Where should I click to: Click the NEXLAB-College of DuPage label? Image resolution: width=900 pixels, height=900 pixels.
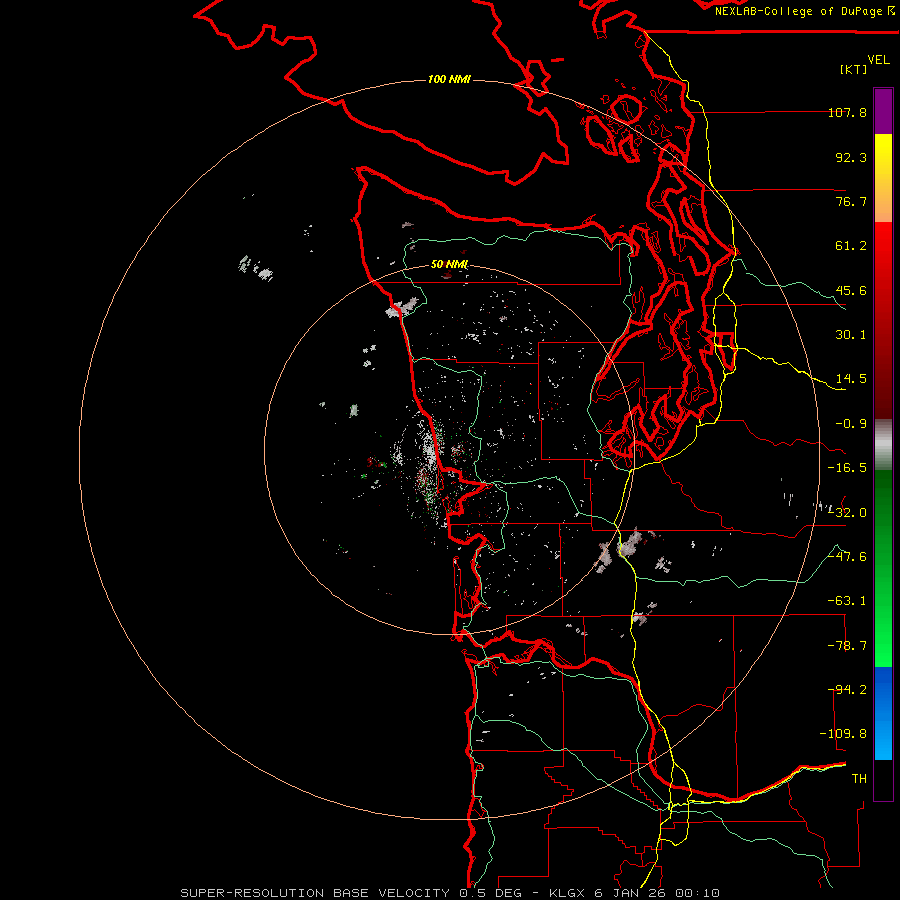tap(804, 11)
